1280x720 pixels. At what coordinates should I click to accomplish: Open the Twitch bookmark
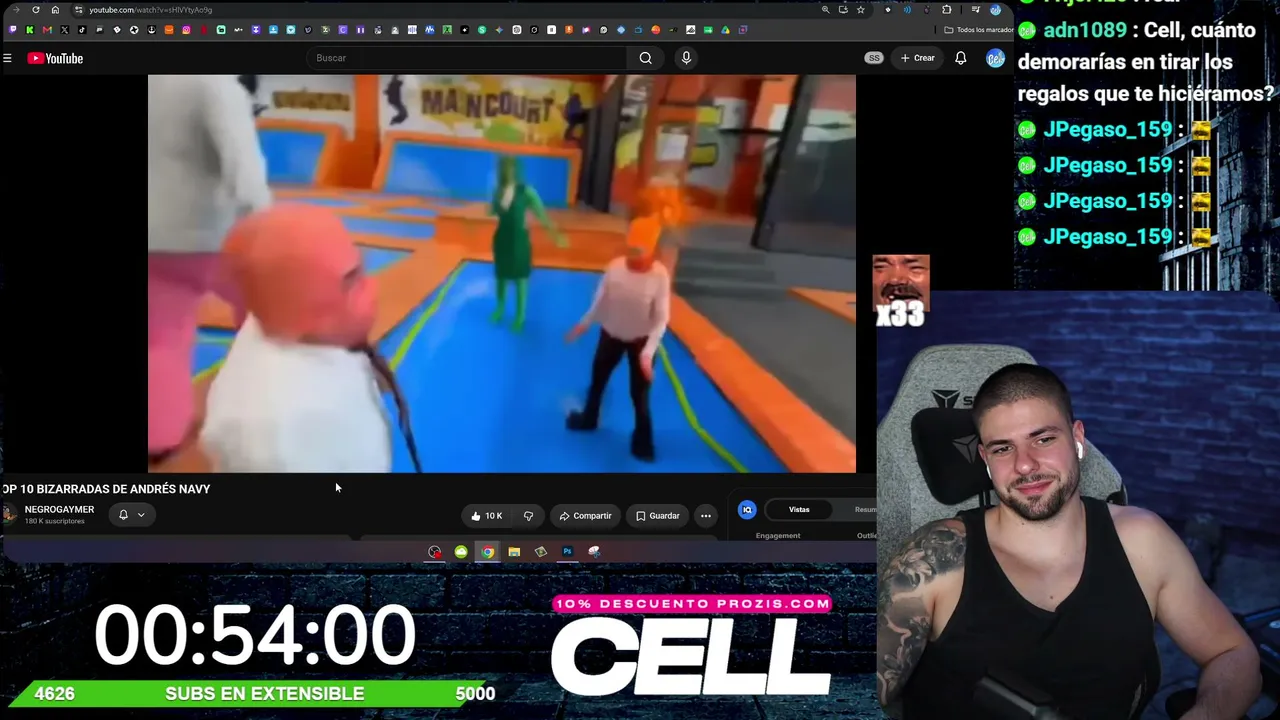pos(12,30)
